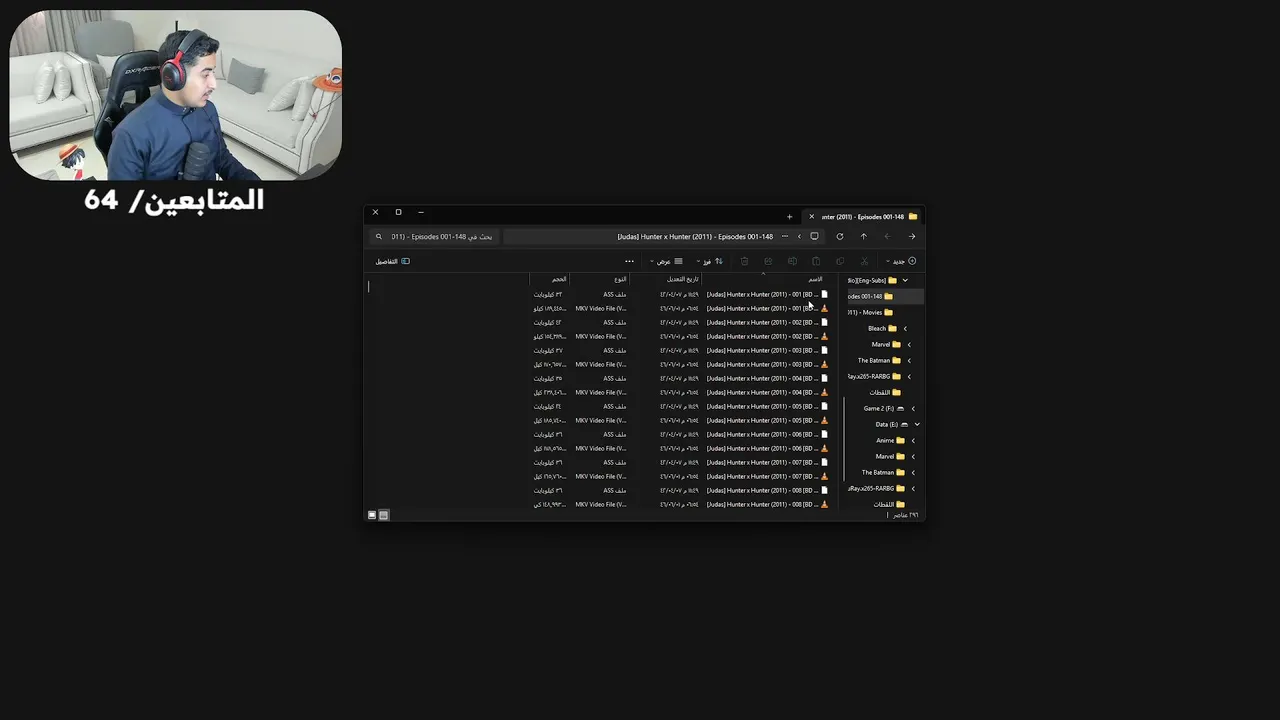
Task: Select Anime folder under Data (E:)
Action: click(x=890, y=441)
